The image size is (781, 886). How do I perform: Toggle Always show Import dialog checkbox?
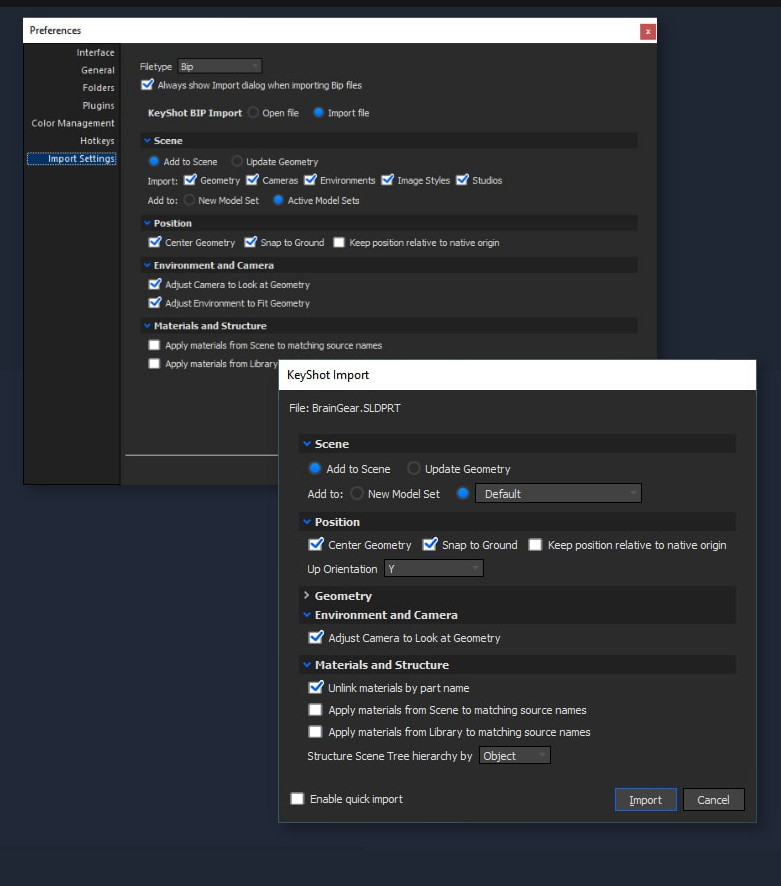(147, 85)
